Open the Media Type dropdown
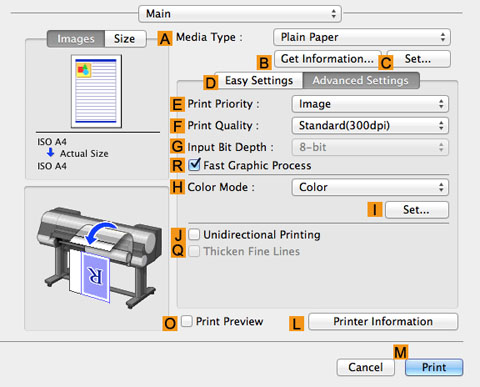The height and width of the screenshot is (387, 480). click(x=362, y=37)
